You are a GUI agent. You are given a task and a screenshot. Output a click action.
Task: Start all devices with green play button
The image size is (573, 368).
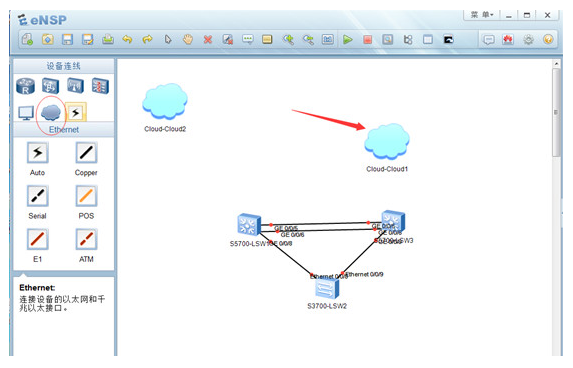(x=348, y=39)
